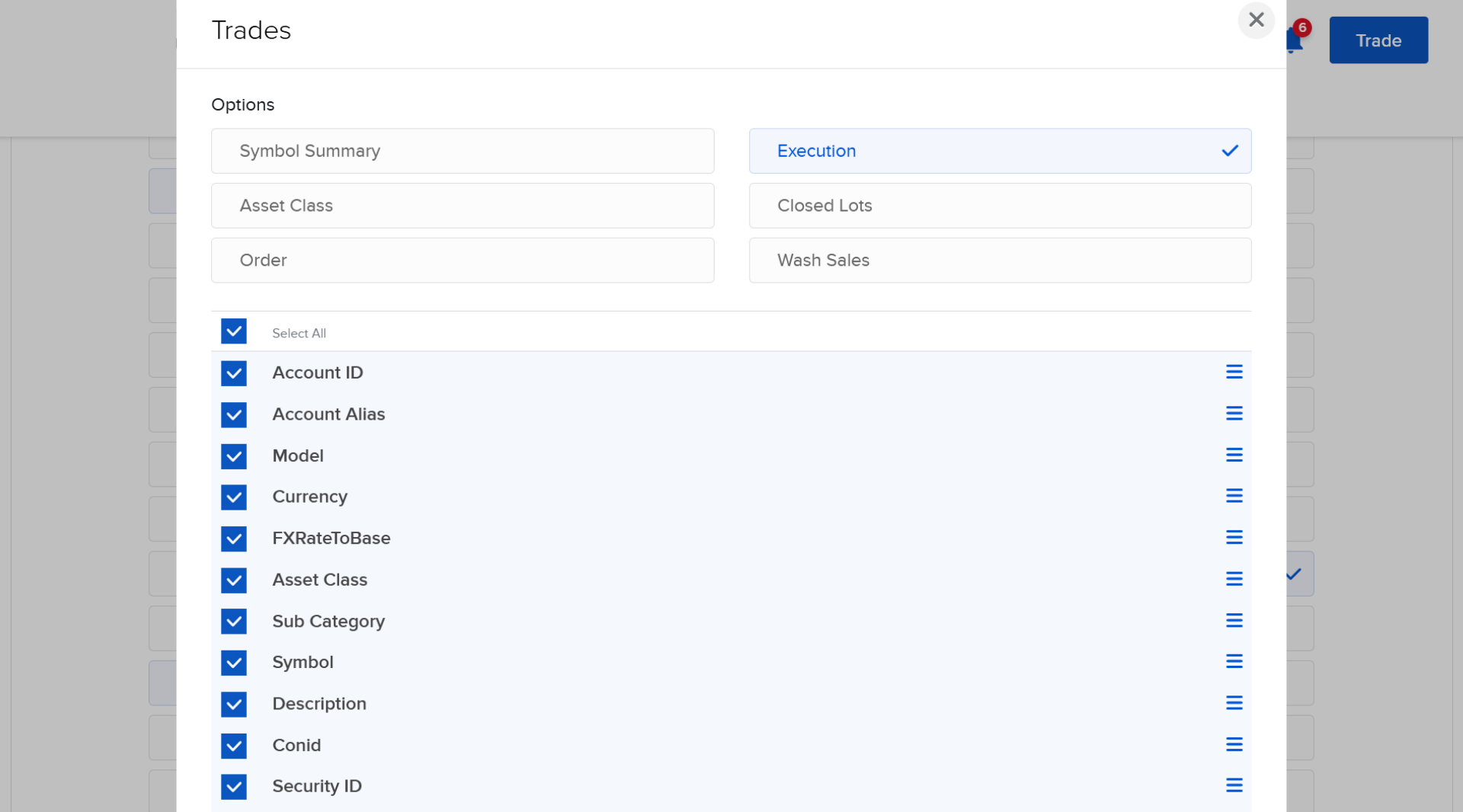Click the drag handle beside FXRateToBase
The height and width of the screenshot is (812, 1463).
[1234, 537]
